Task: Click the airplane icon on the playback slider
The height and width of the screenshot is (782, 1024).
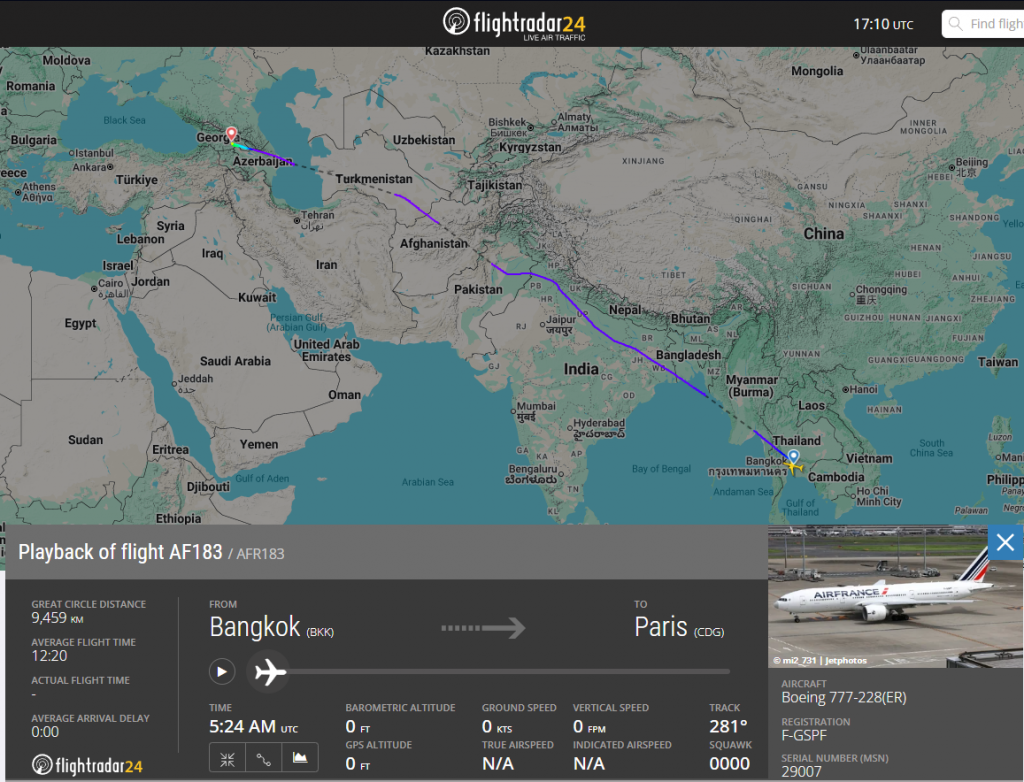Action: tap(268, 672)
